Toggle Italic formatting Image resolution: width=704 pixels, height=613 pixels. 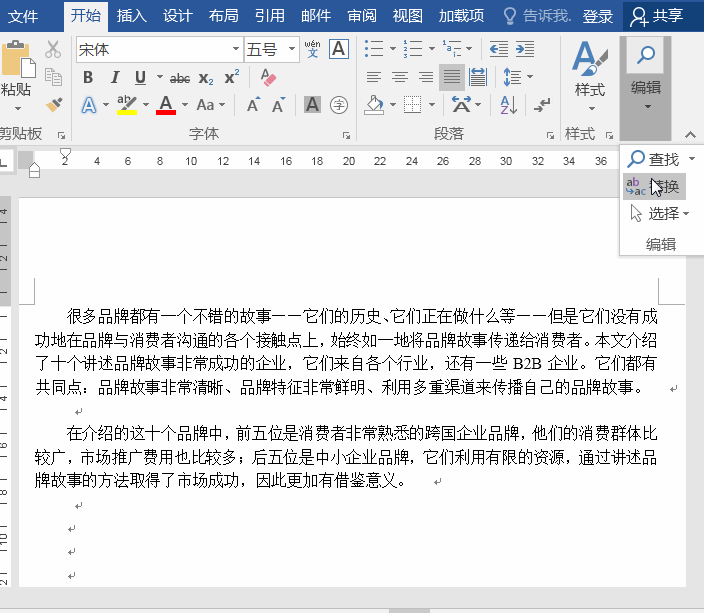point(114,77)
